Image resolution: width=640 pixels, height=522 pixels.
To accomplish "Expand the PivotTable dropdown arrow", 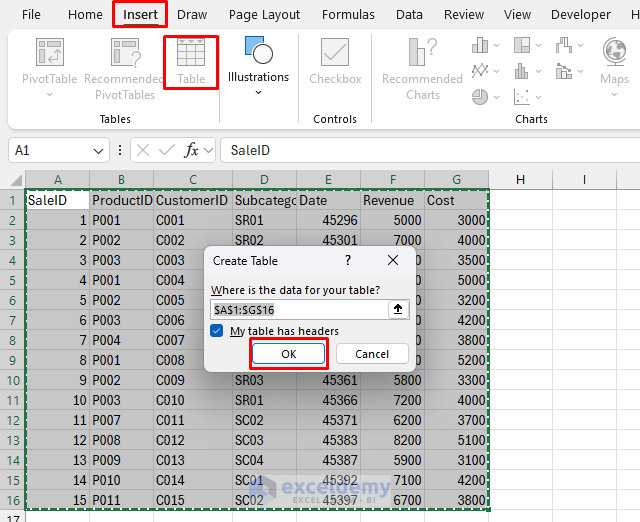I will coord(49,95).
